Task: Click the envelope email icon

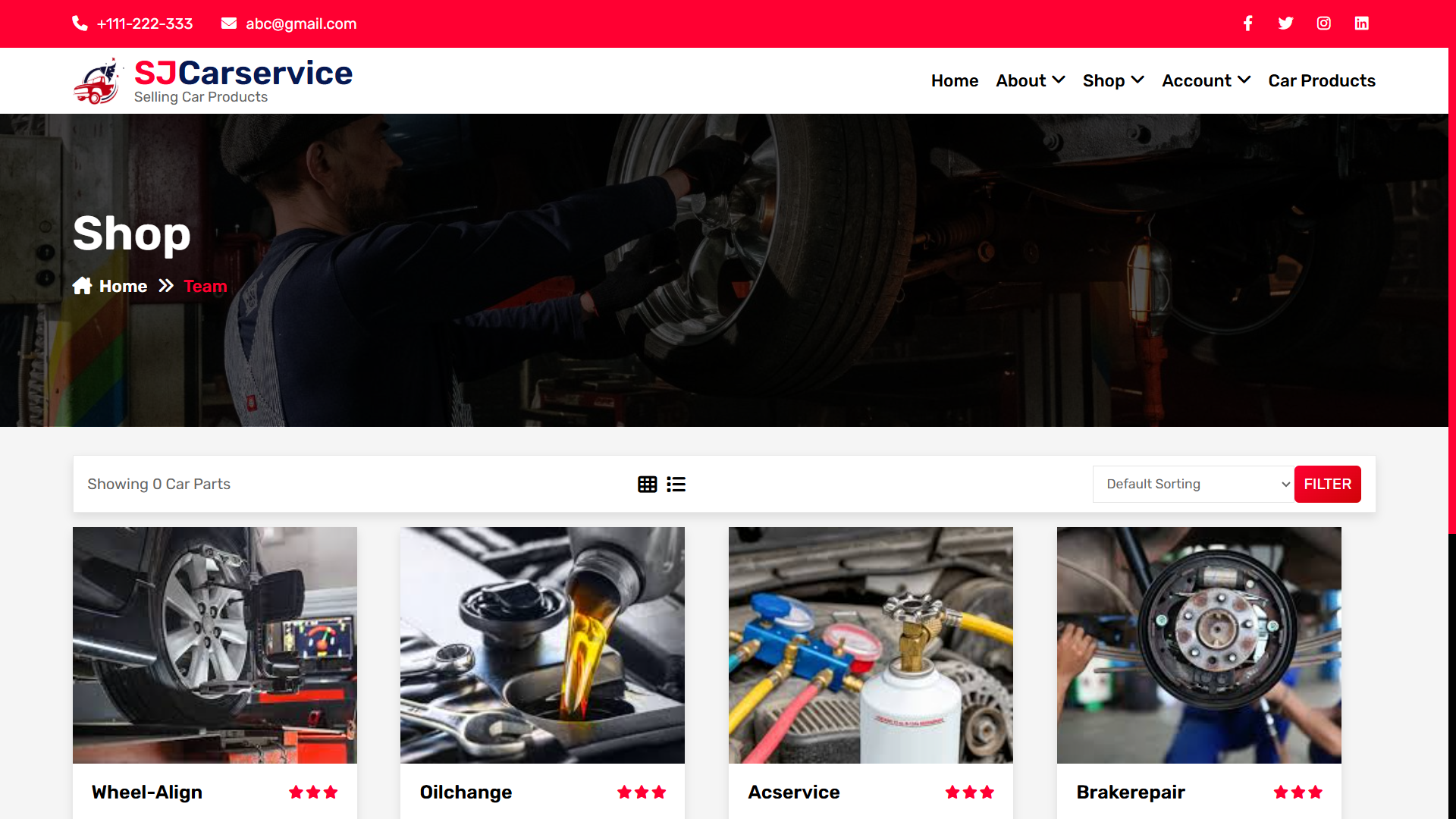Action: point(228,24)
